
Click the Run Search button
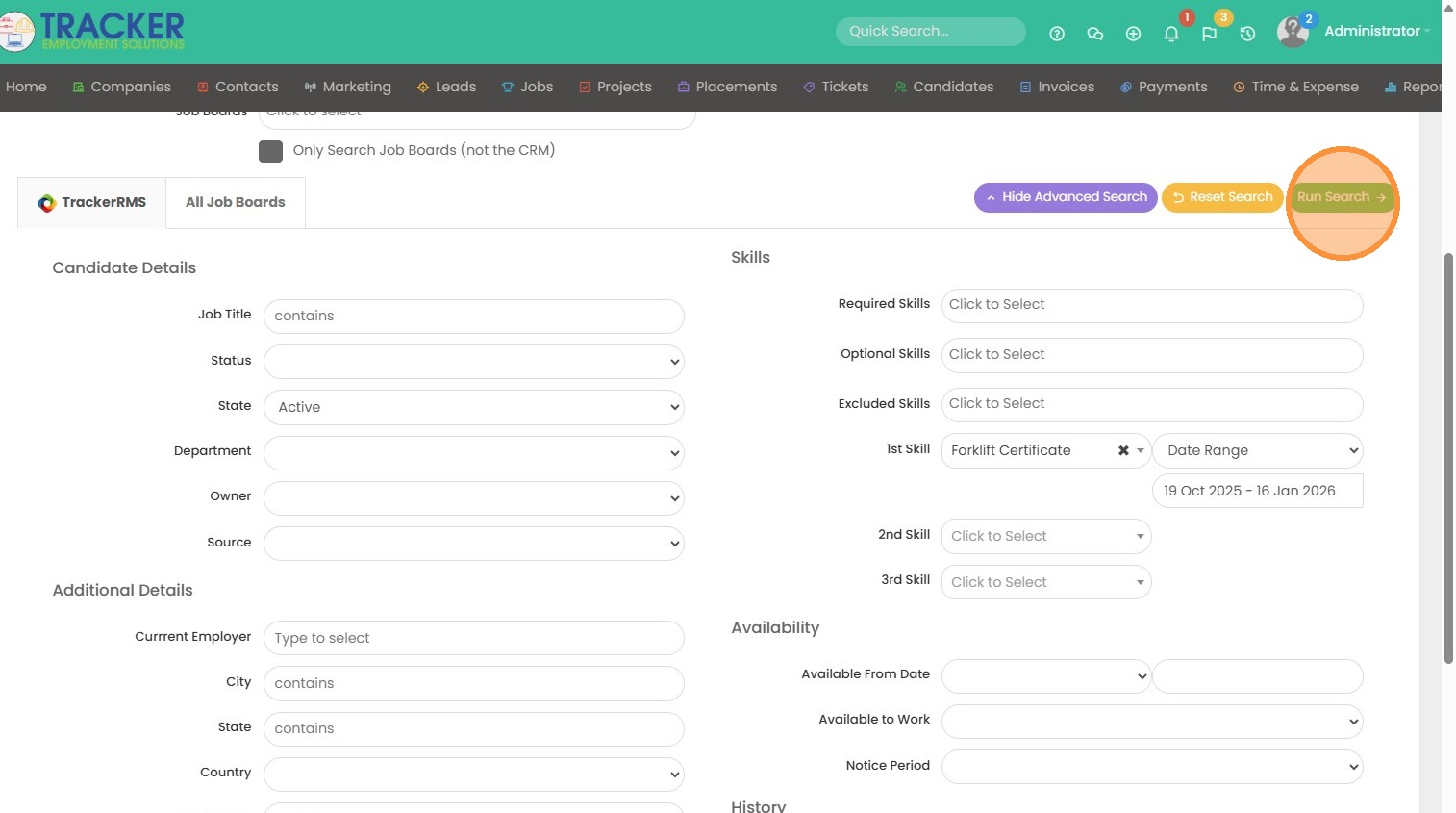(x=1341, y=197)
